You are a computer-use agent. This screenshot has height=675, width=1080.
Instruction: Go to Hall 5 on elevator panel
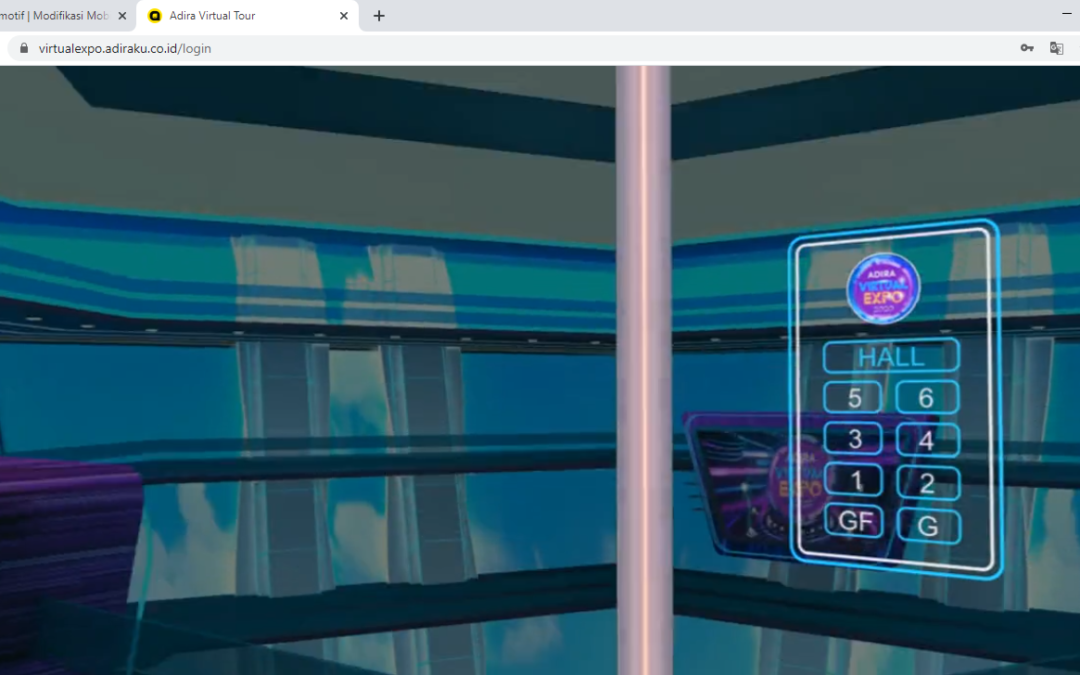tap(854, 398)
